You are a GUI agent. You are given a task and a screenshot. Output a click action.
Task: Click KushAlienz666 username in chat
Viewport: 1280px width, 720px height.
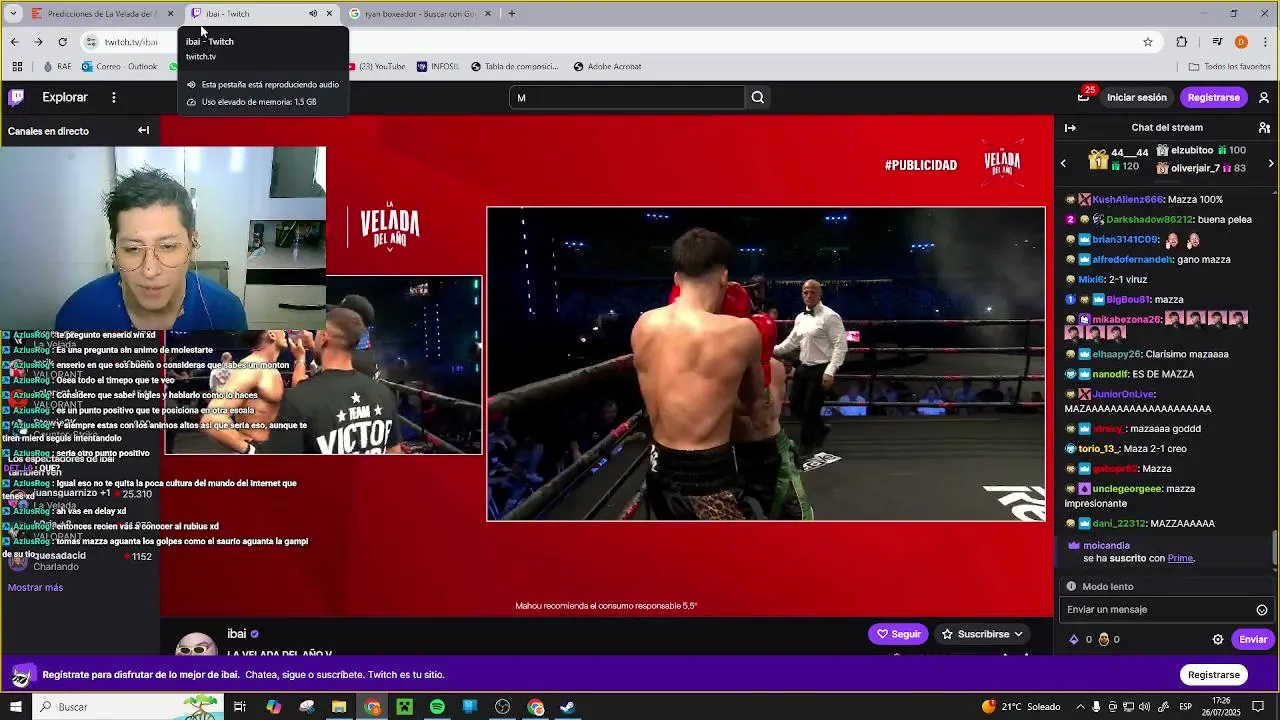(x=1127, y=200)
